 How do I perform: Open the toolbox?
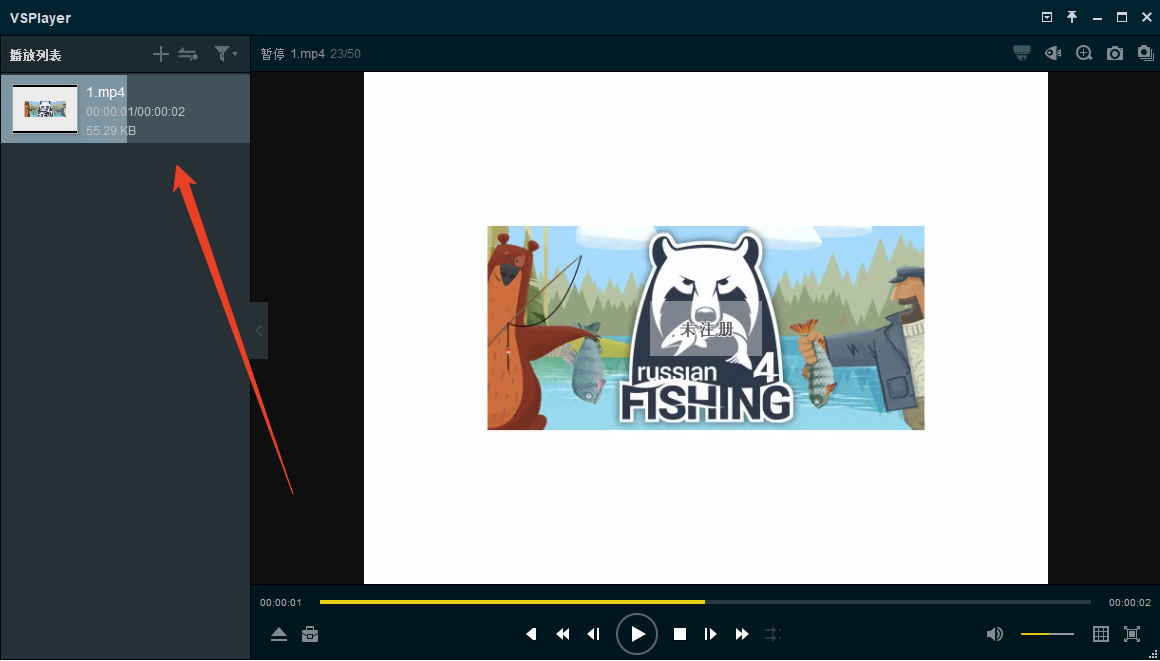pos(310,634)
